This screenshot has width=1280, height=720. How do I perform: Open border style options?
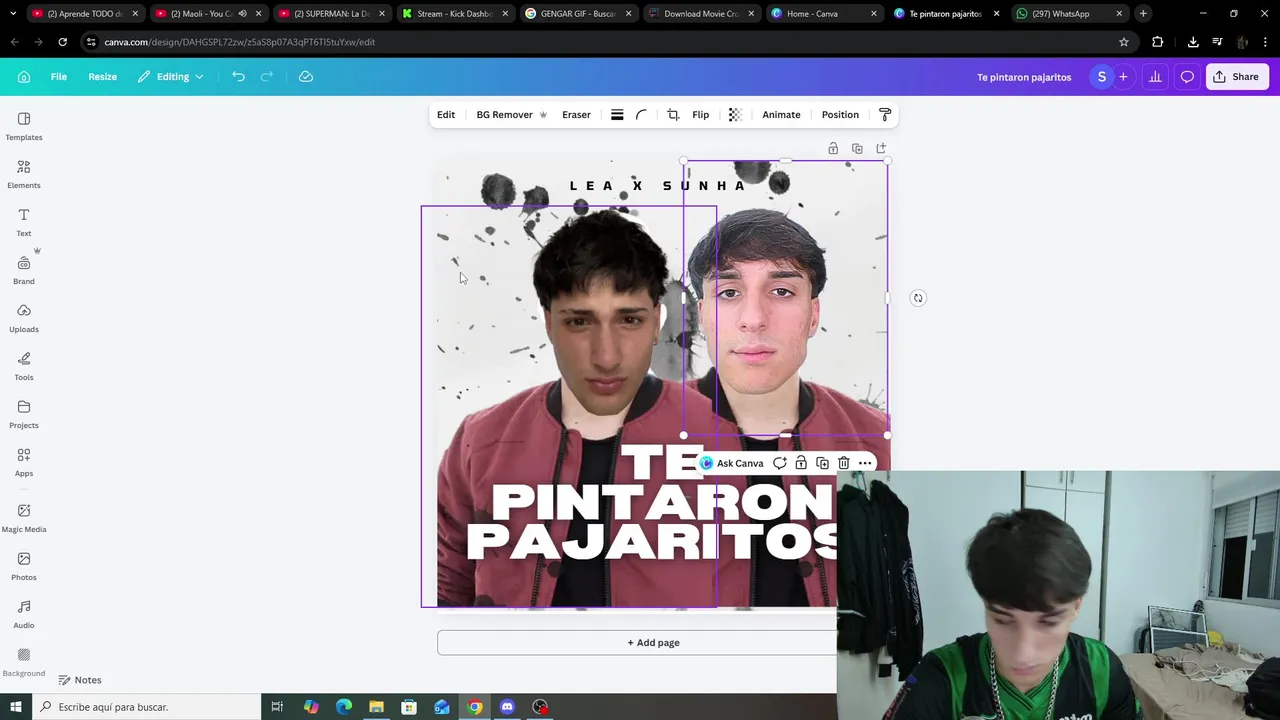click(617, 115)
